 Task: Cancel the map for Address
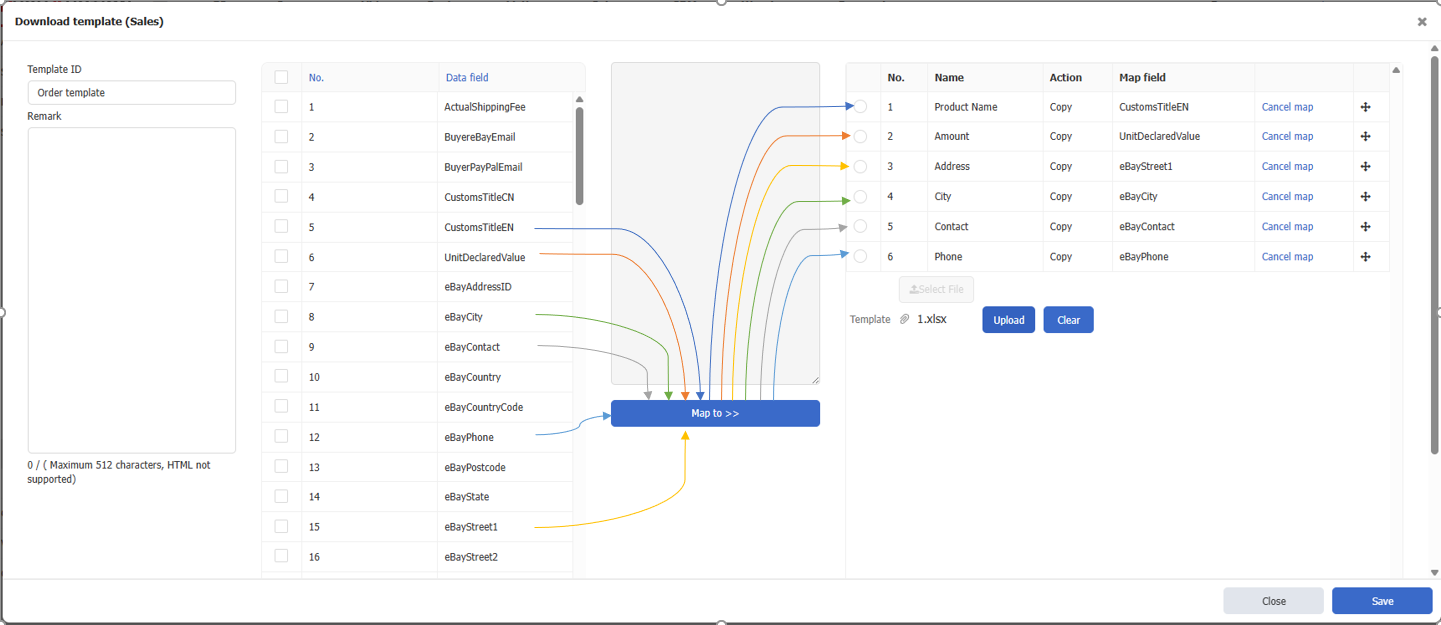(1287, 167)
